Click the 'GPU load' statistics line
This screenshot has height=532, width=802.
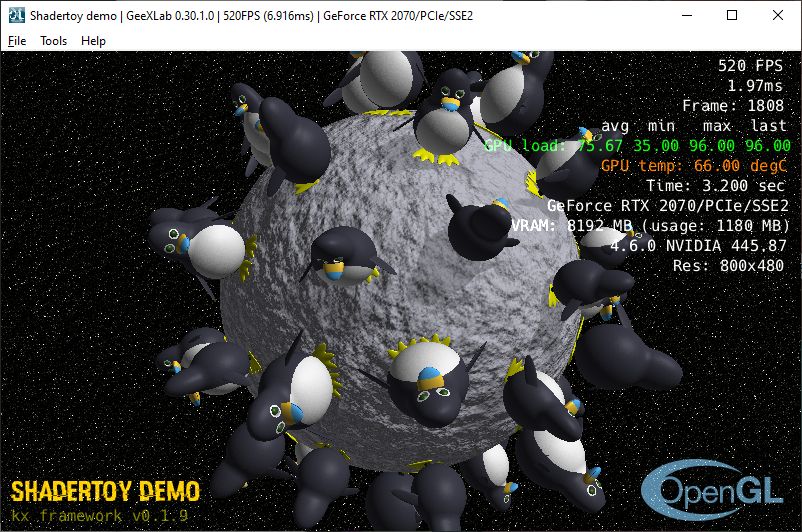tap(637, 146)
